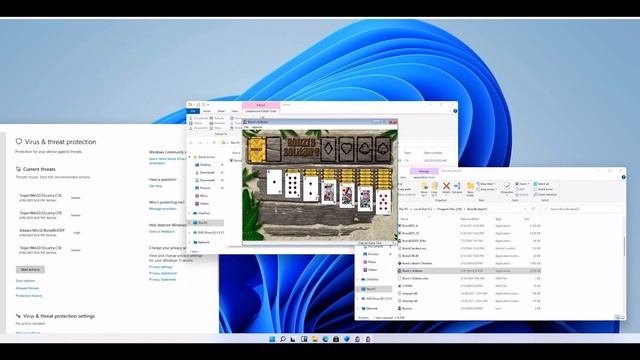Click Invert selection in the front Explorer ribbon

coord(544,194)
